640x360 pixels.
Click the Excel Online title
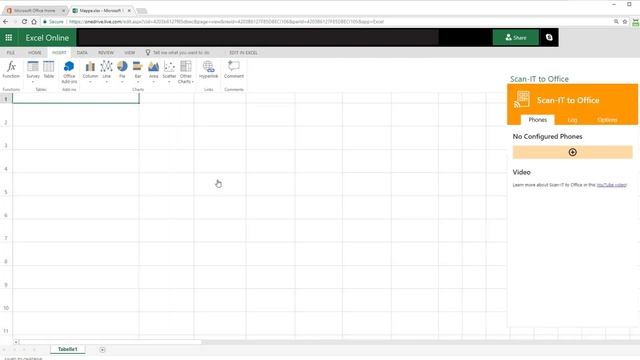click(47, 38)
